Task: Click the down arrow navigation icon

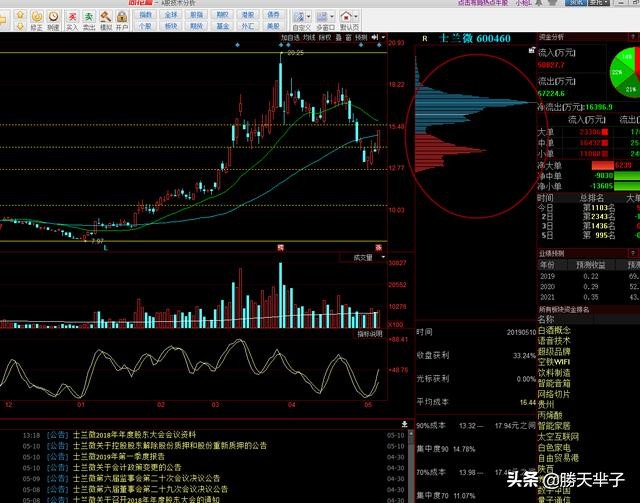Action: (x=20, y=26)
